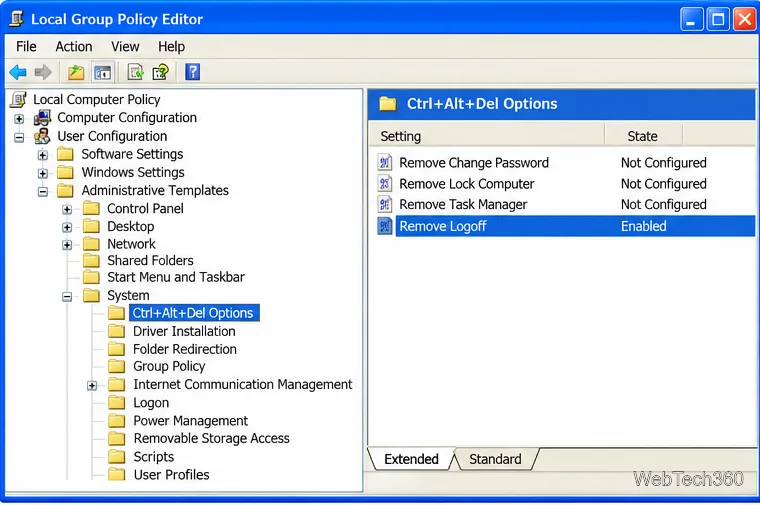The height and width of the screenshot is (505, 760).
Task: Click the User Configuration icon
Action: (42, 136)
